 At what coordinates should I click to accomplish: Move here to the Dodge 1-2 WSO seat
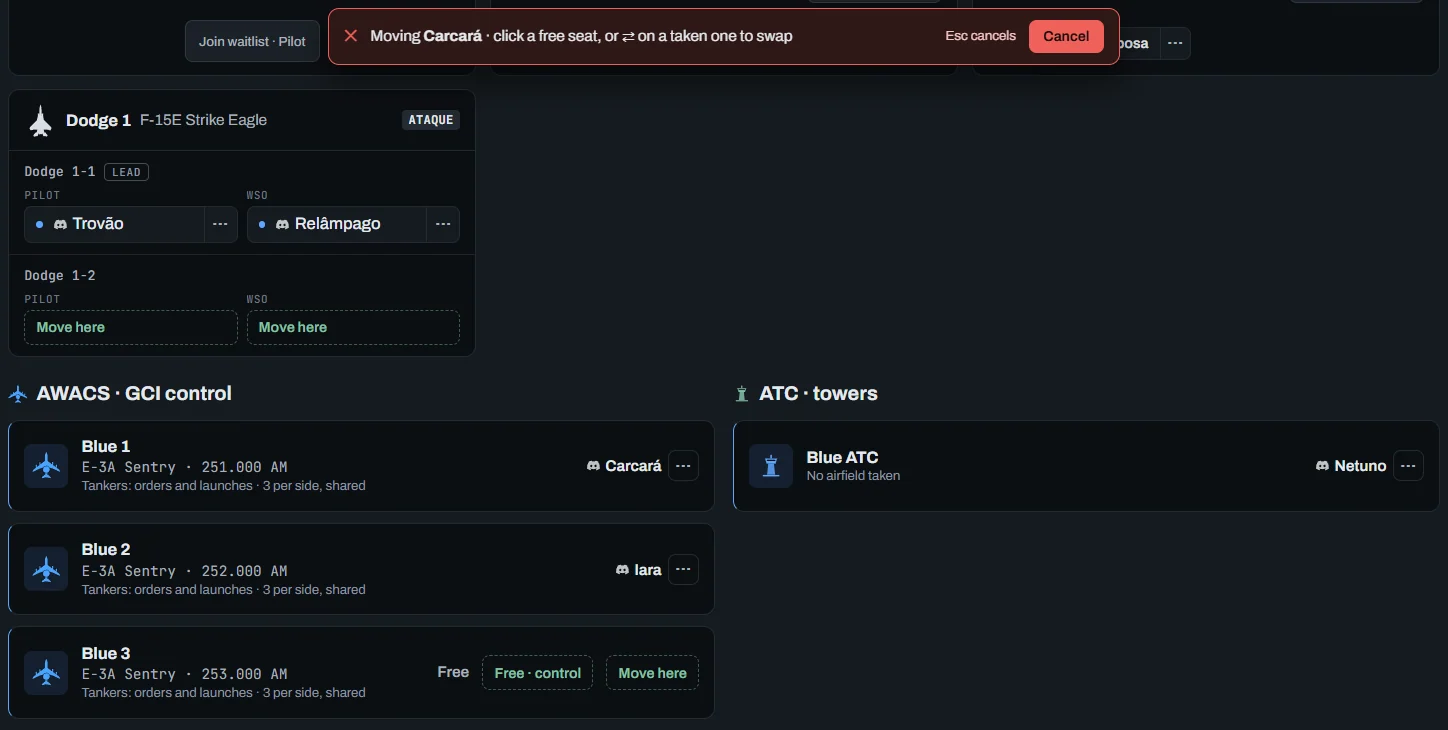(353, 327)
